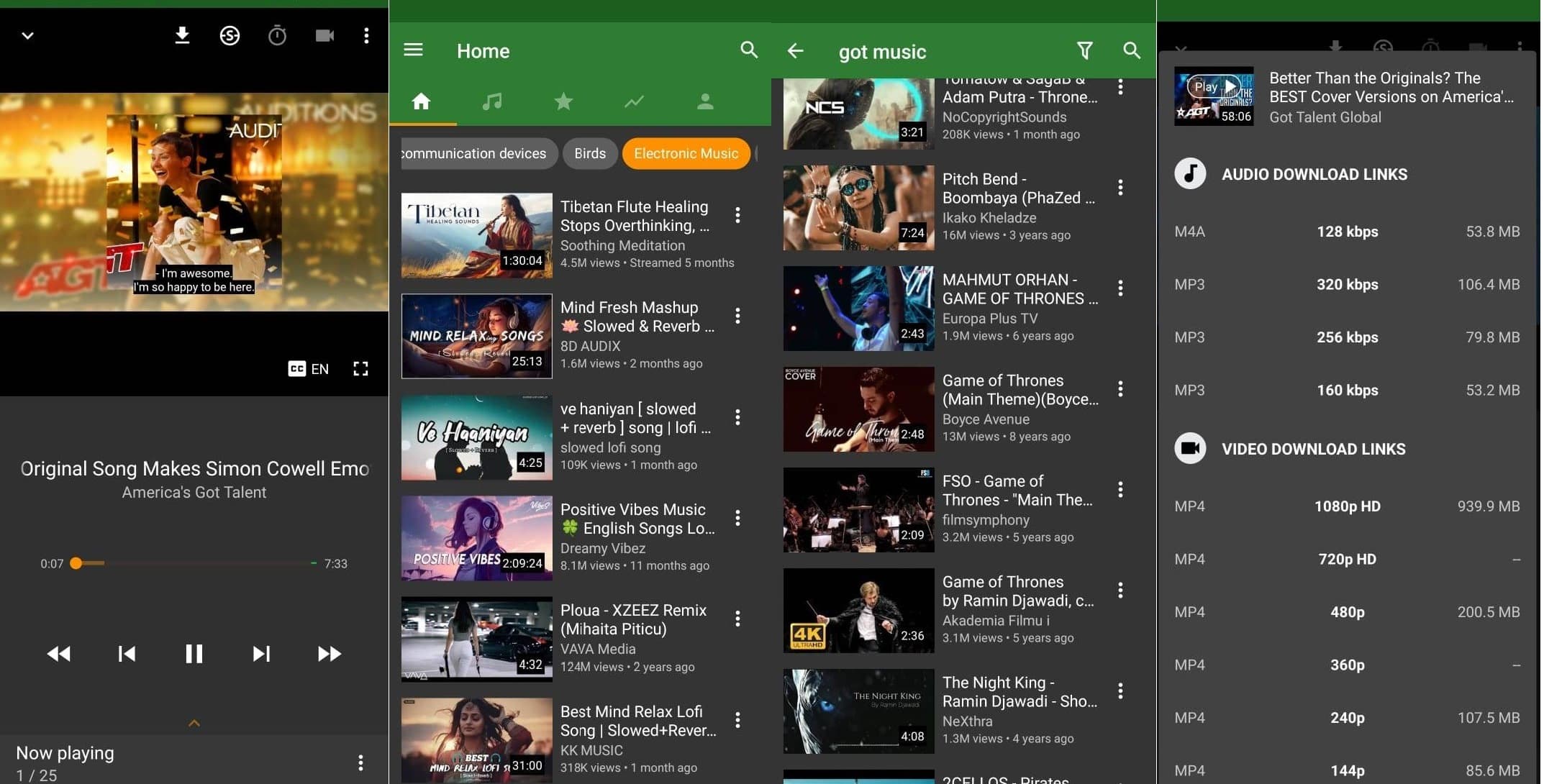Open the sleep timer icon

[277, 35]
